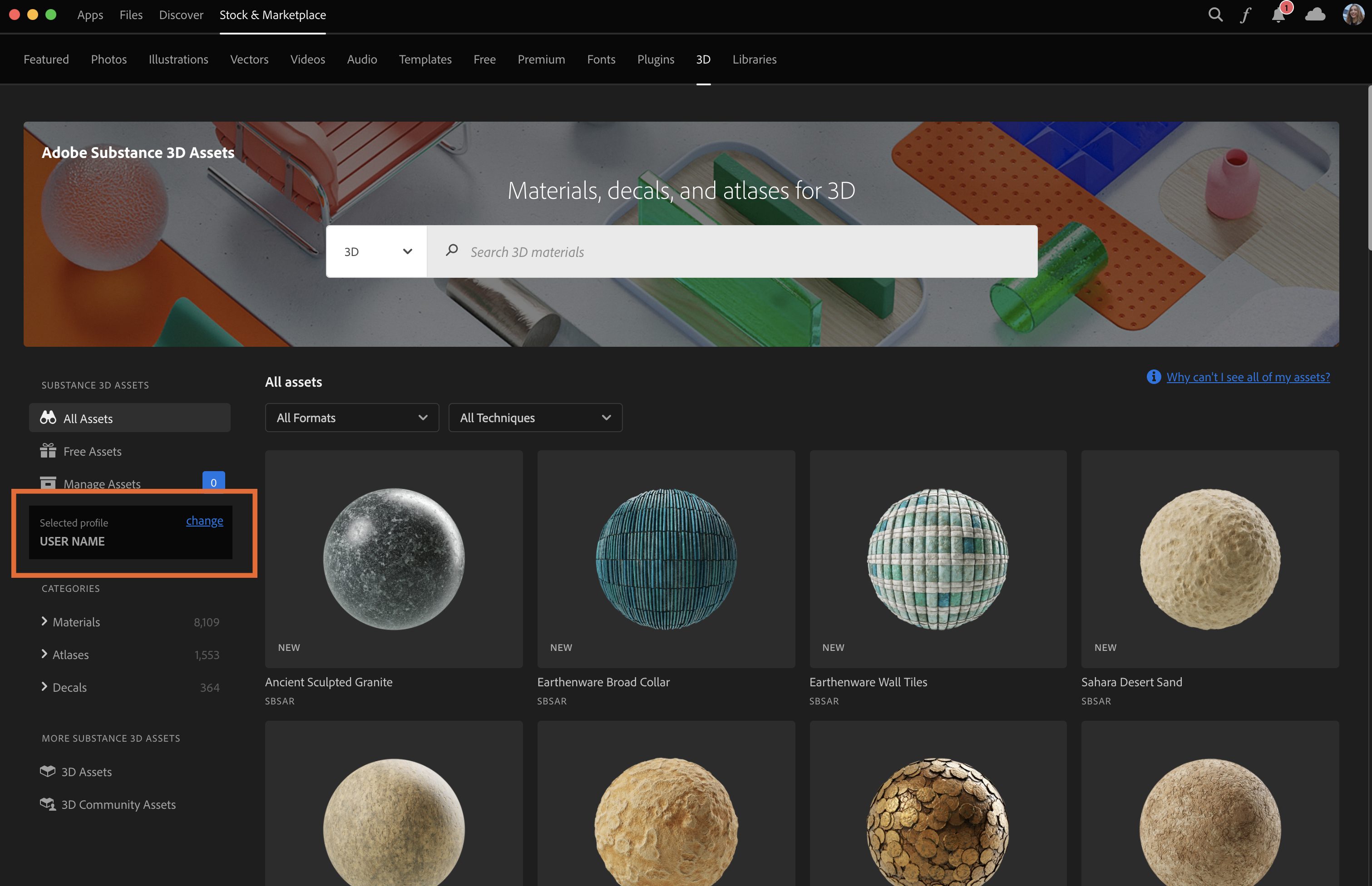This screenshot has height=886, width=1372.
Task: Open the 3D search type dropdown
Action: pos(377,251)
